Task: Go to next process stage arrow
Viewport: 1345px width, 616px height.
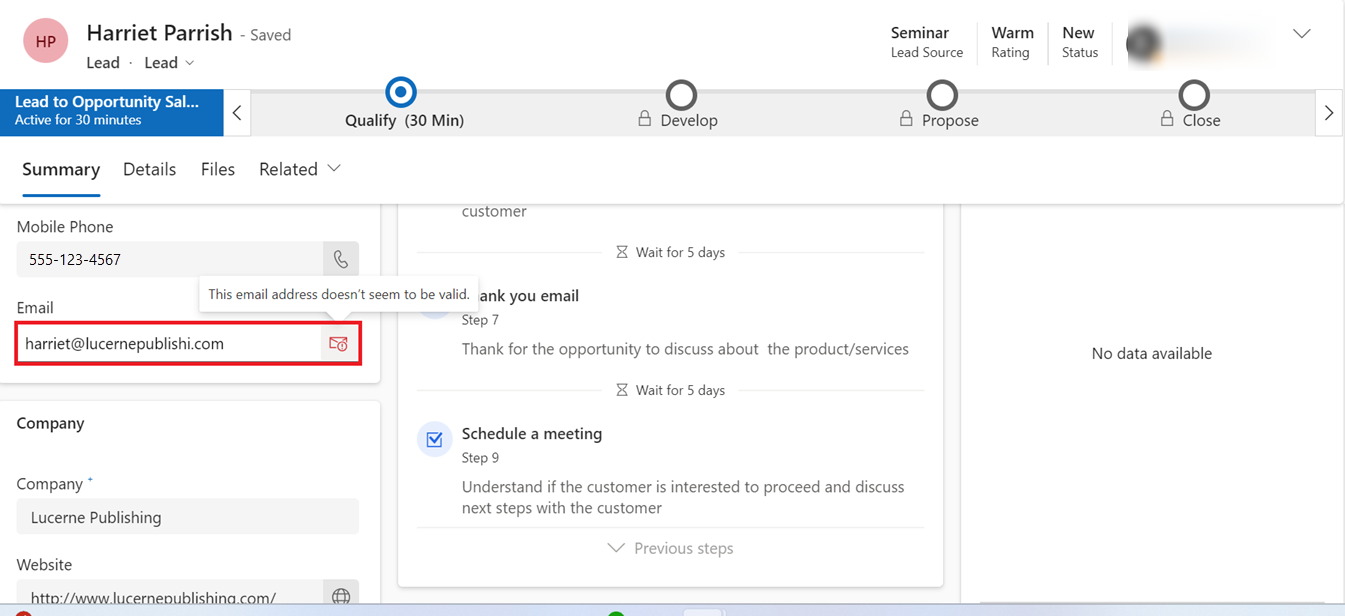Action: click(x=1329, y=113)
